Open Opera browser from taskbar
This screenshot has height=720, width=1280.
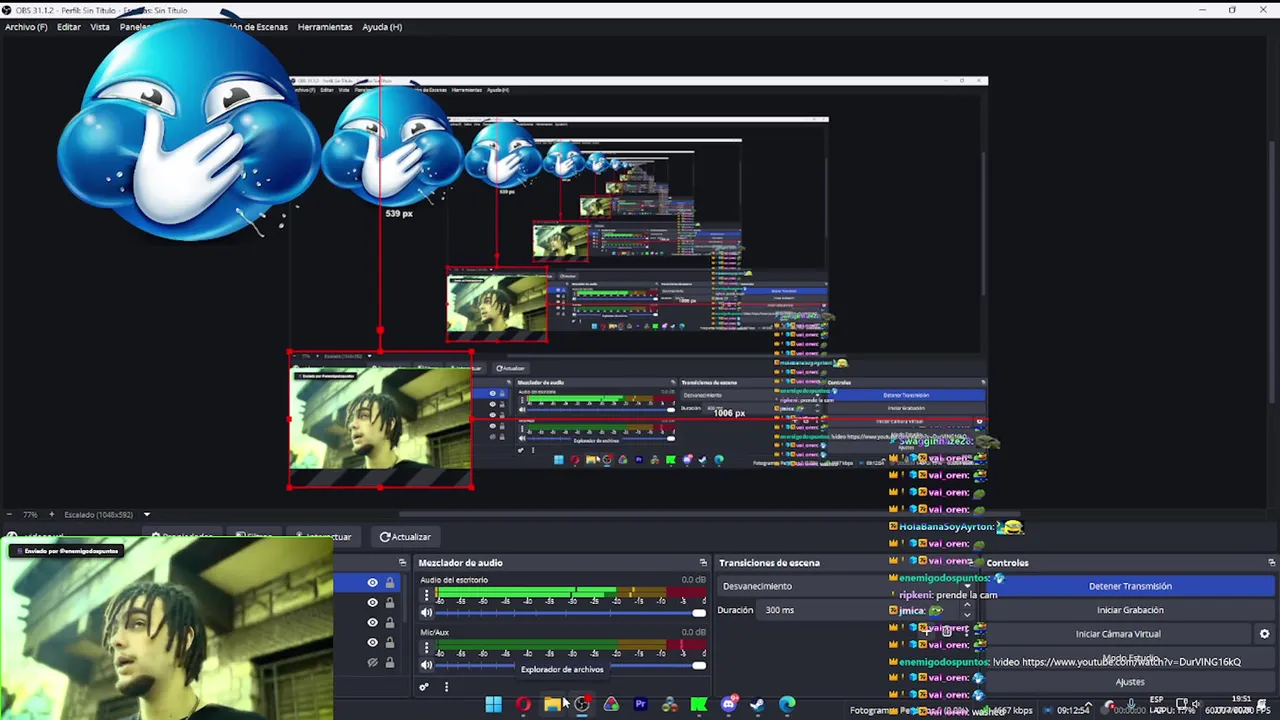point(523,705)
